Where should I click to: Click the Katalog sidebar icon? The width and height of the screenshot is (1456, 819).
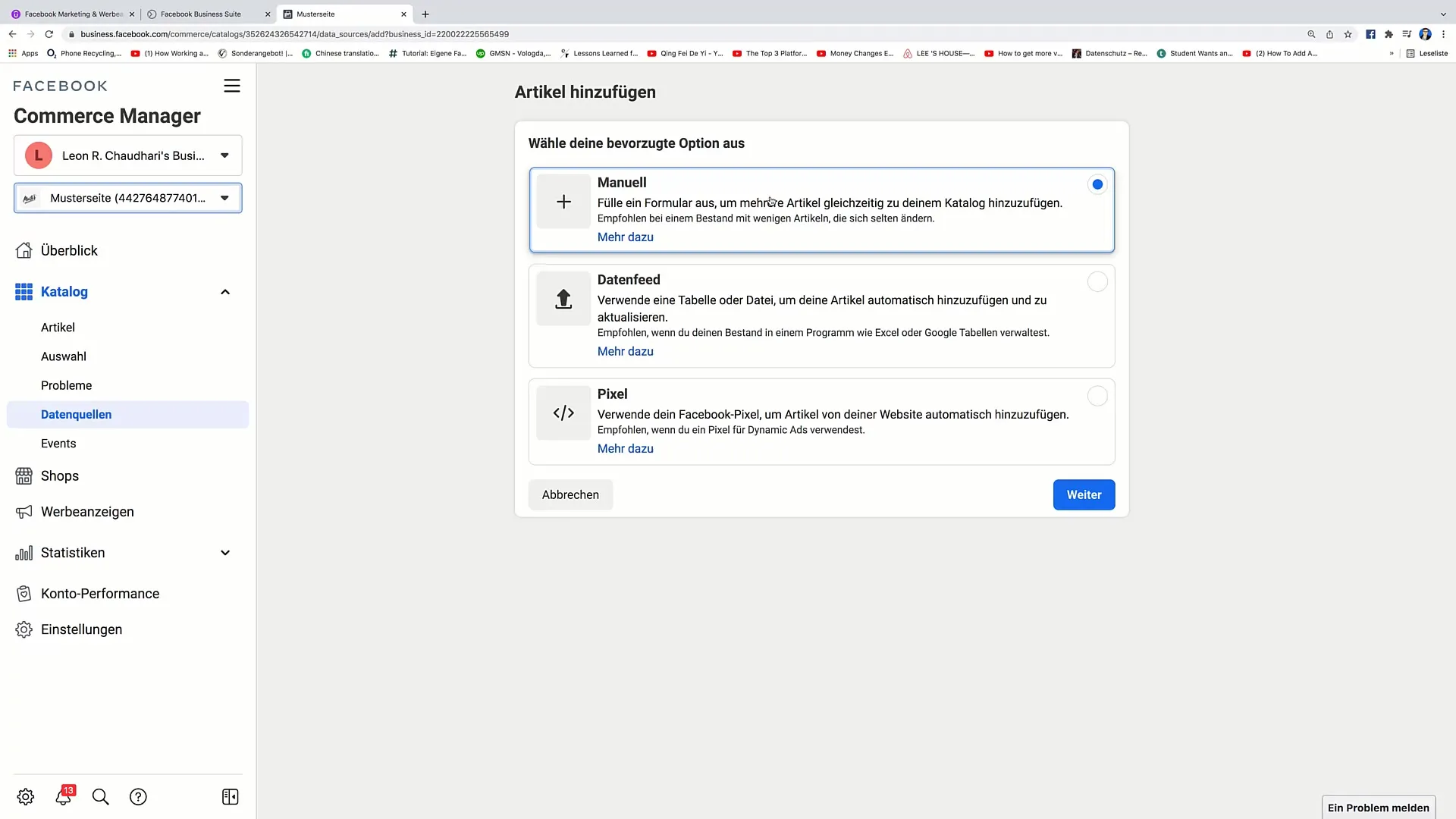(23, 291)
